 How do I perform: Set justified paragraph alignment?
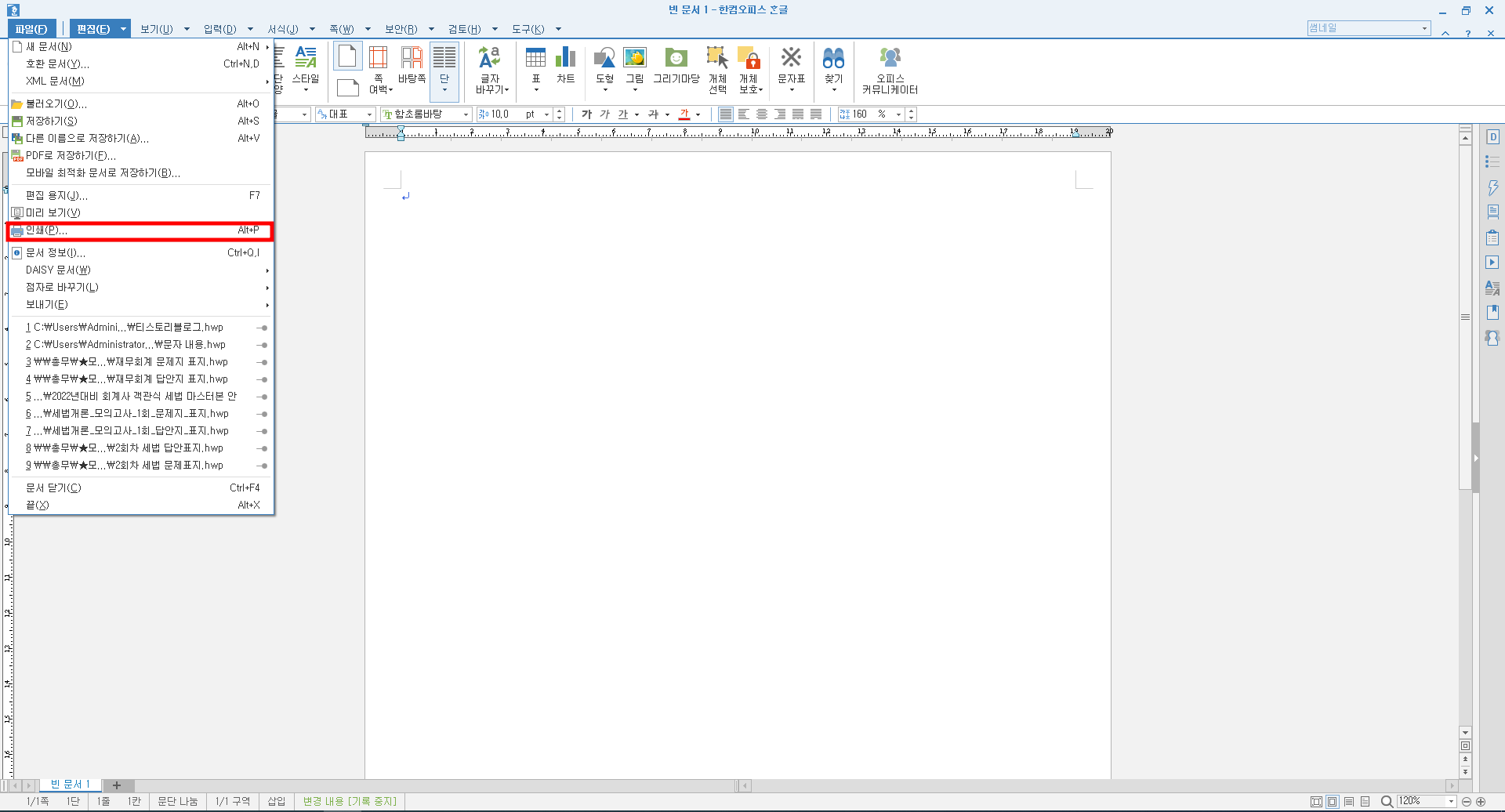coord(726,114)
